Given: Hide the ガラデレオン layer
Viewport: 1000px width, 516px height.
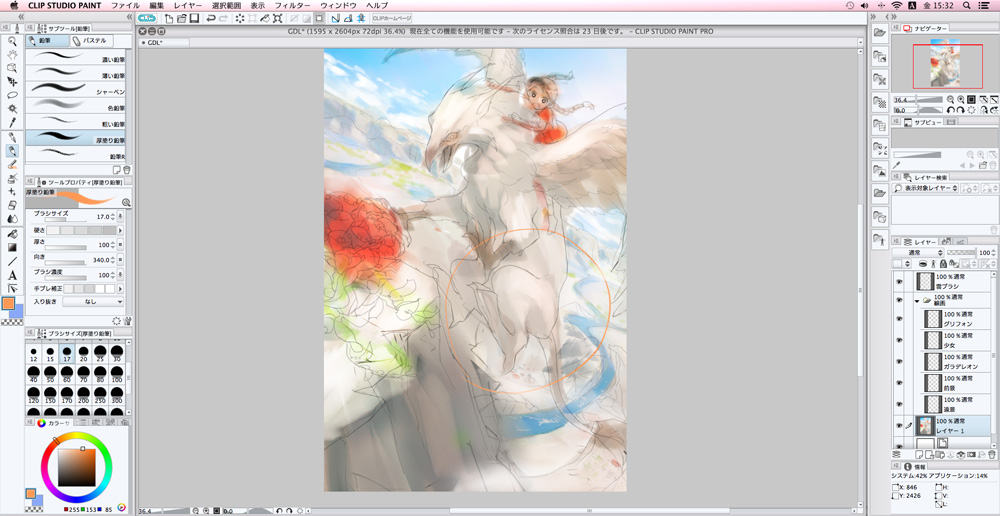Looking at the screenshot, I should point(899,361).
